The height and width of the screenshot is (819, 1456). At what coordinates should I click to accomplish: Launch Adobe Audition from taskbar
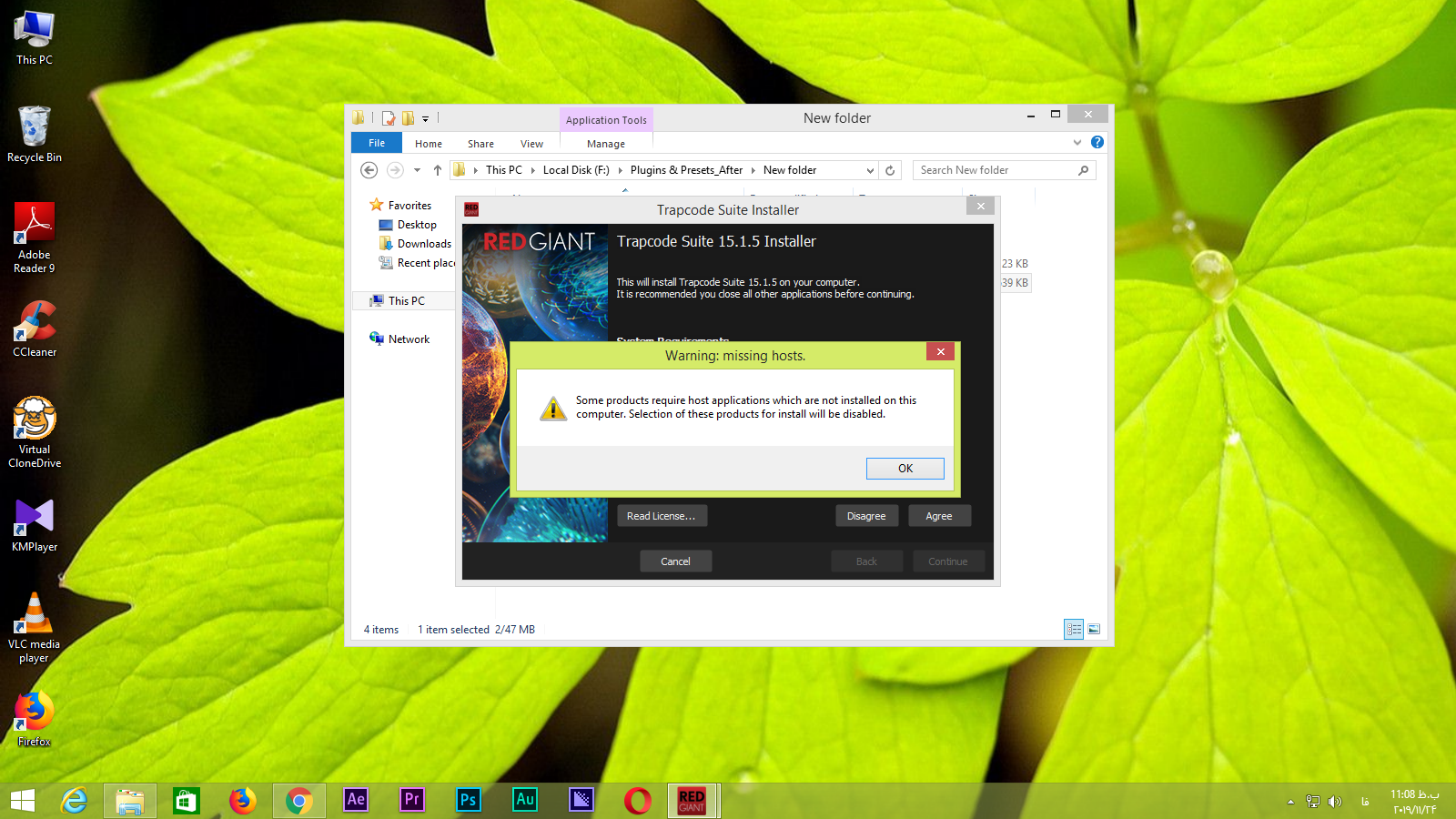click(x=525, y=800)
